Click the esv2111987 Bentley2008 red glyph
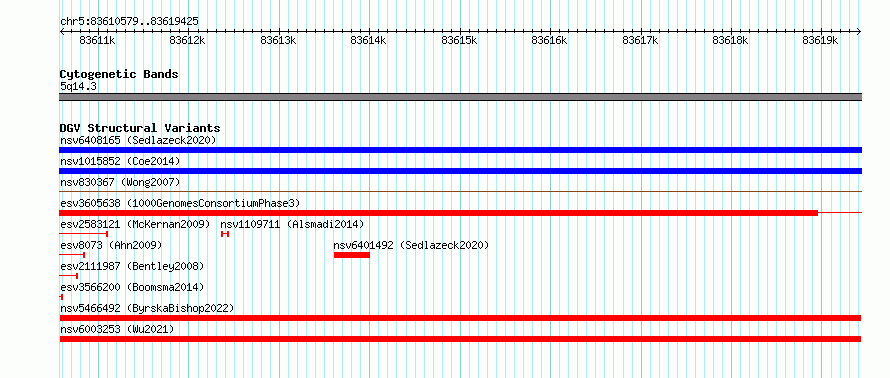Viewport: 890px width, 378px height. click(x=69, y=276)
